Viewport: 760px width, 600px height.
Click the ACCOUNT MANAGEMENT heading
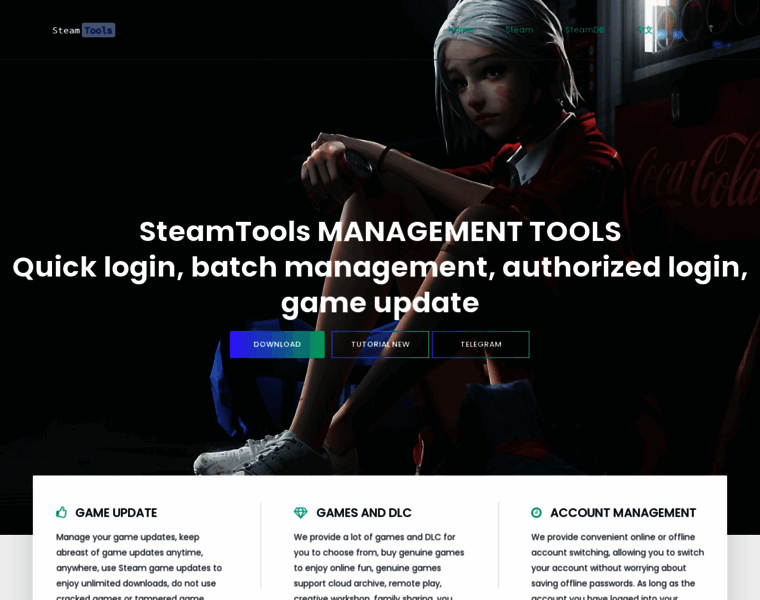tap(623, 513)
